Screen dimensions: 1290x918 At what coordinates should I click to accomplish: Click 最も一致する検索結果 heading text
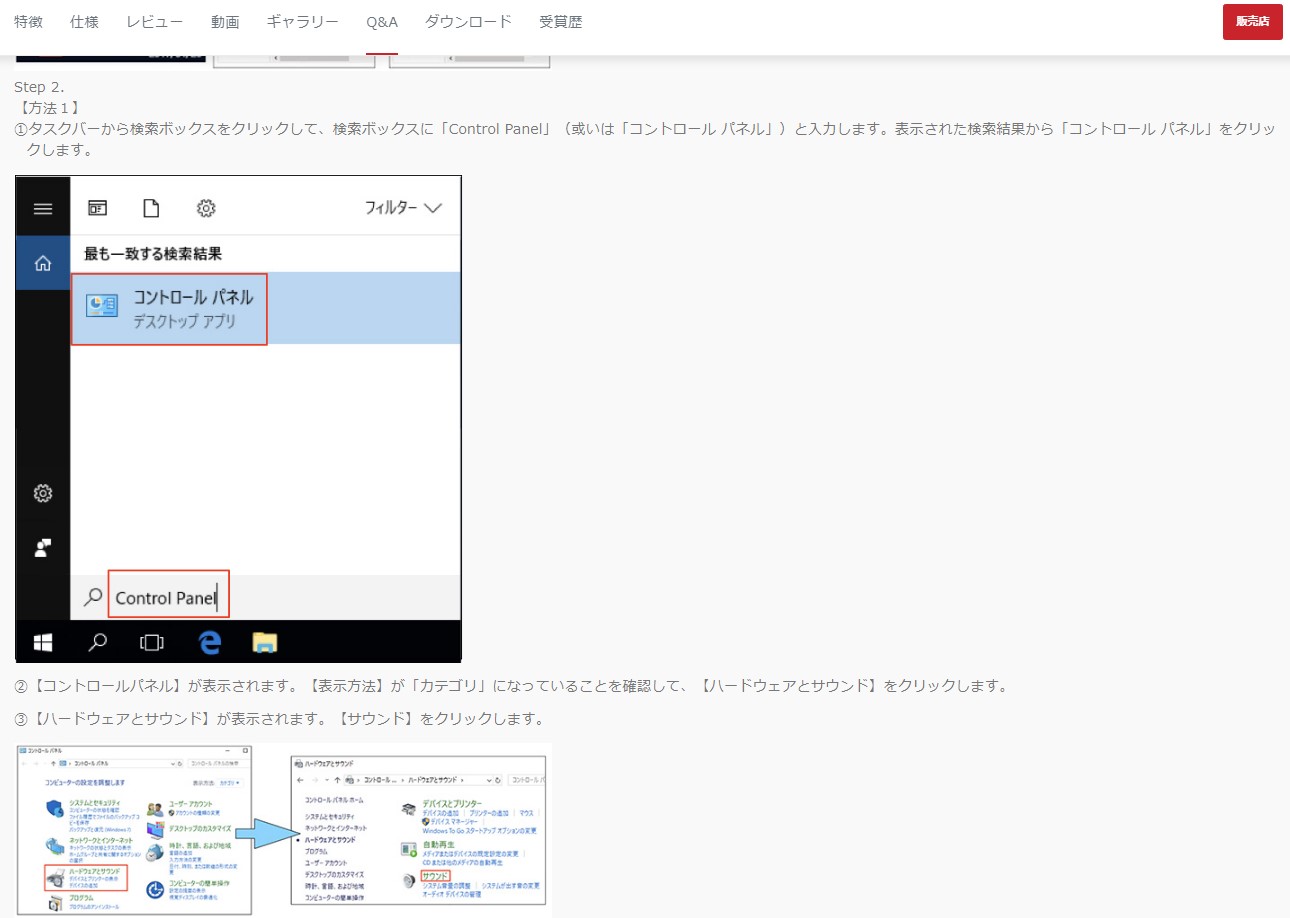point(153,254)
